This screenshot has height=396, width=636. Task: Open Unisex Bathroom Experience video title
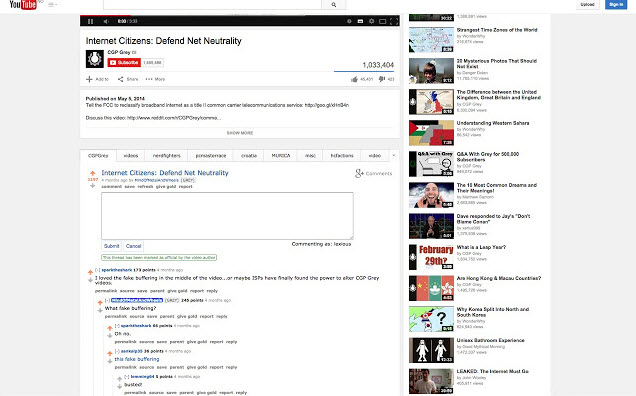[490, 340]
